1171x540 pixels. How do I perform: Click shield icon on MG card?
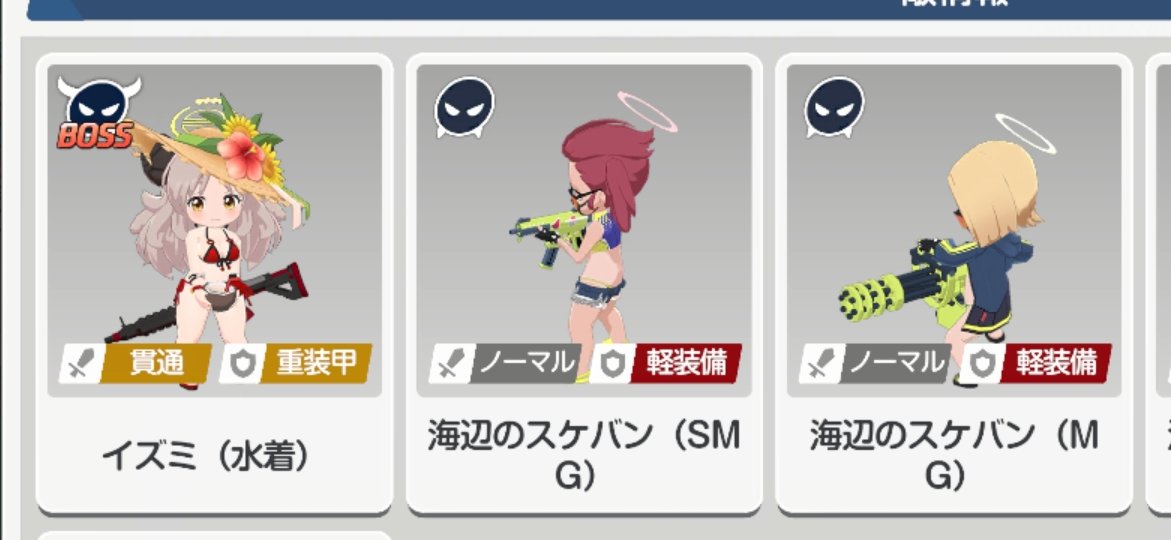tap(981, 364)
